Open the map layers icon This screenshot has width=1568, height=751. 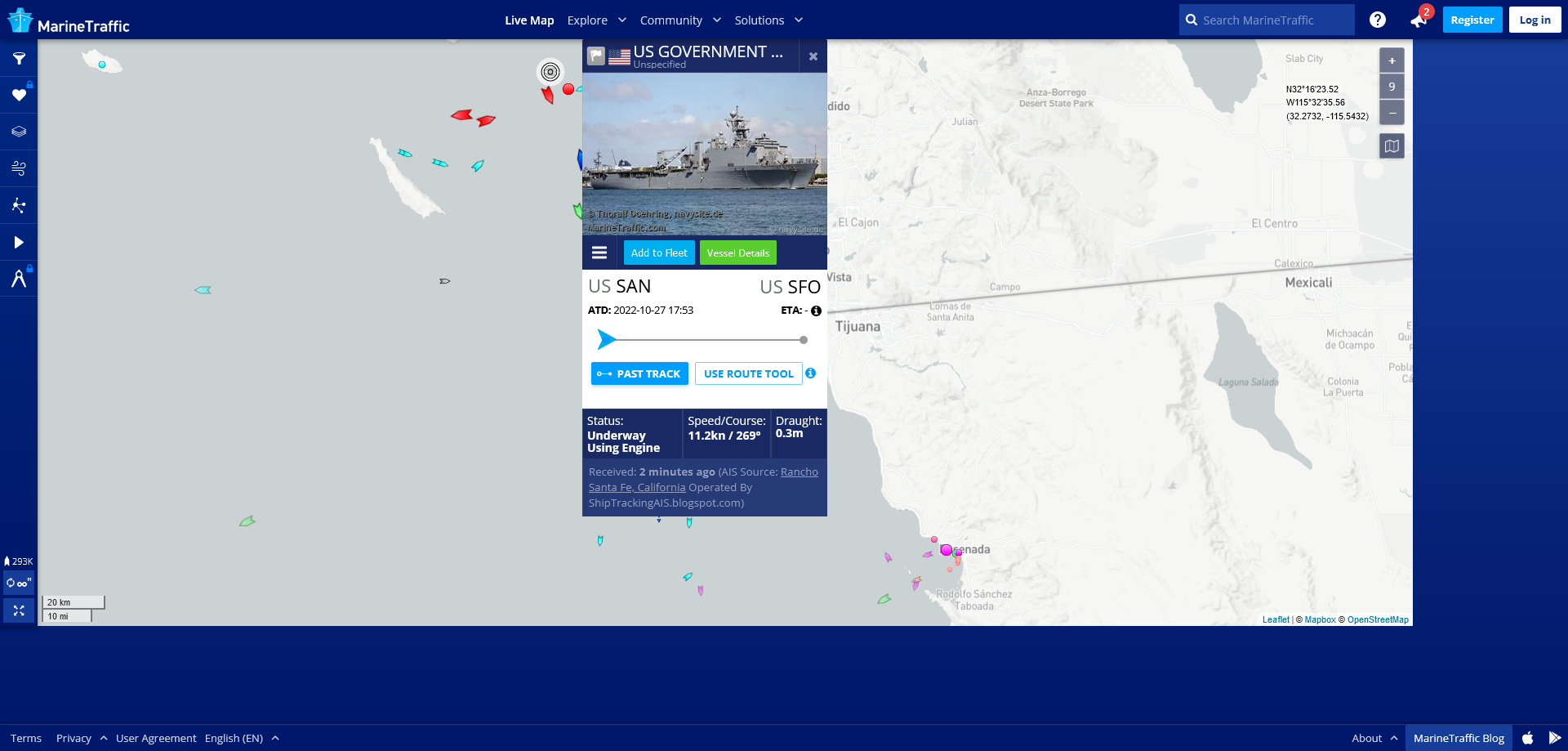[19, 132]
